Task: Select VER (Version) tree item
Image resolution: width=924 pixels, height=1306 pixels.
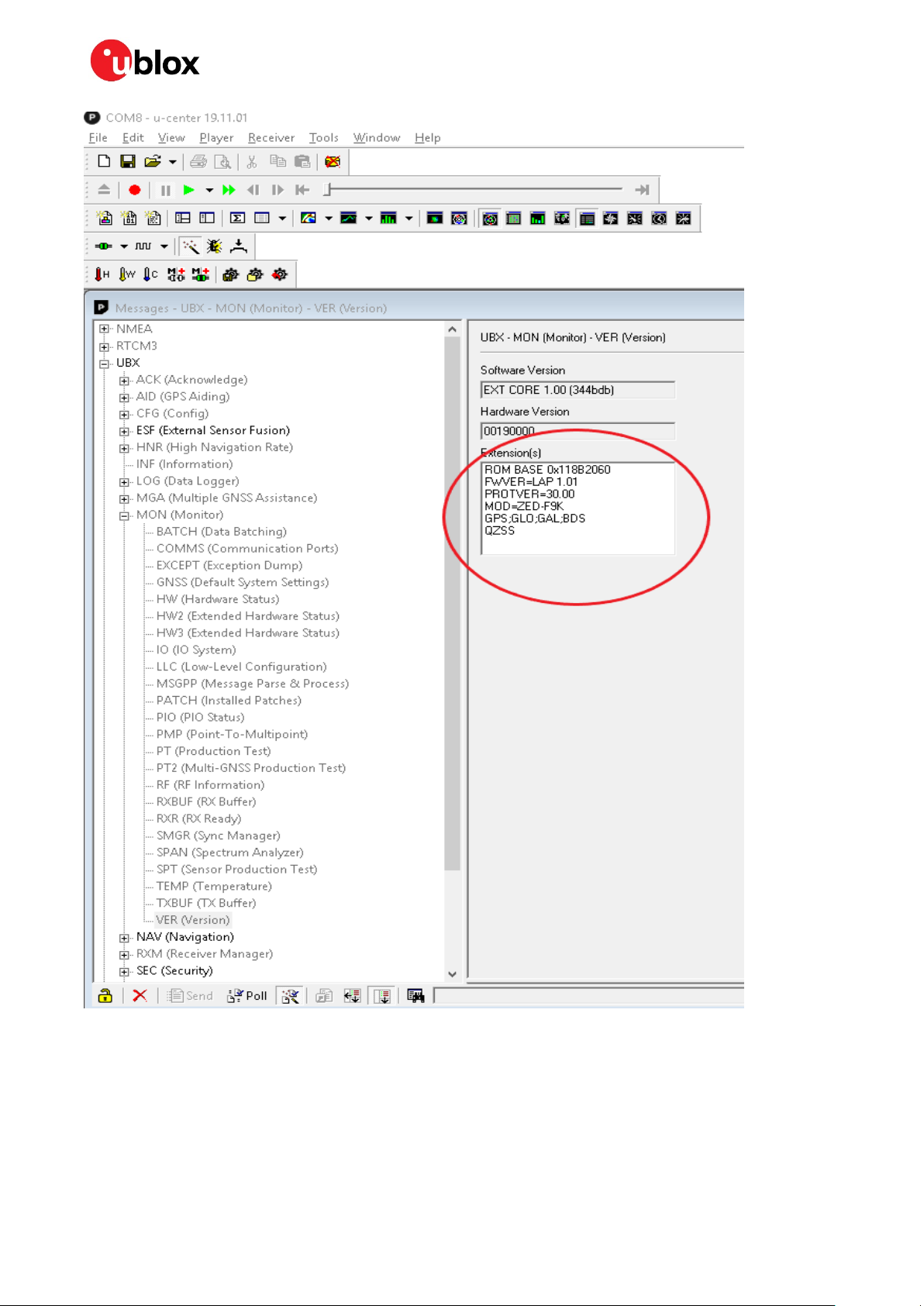Action: point(193,920)
